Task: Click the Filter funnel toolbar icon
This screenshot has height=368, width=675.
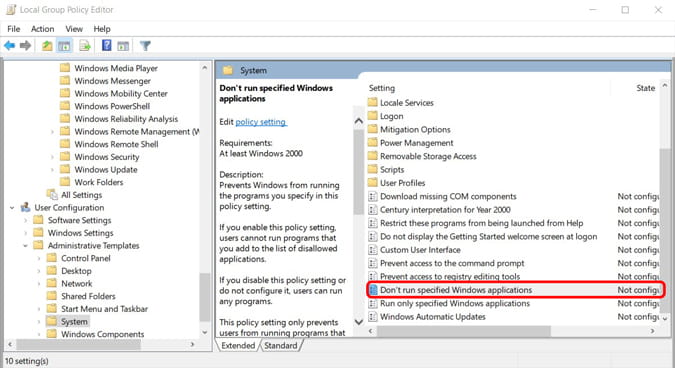Action: tap(146, 45)
